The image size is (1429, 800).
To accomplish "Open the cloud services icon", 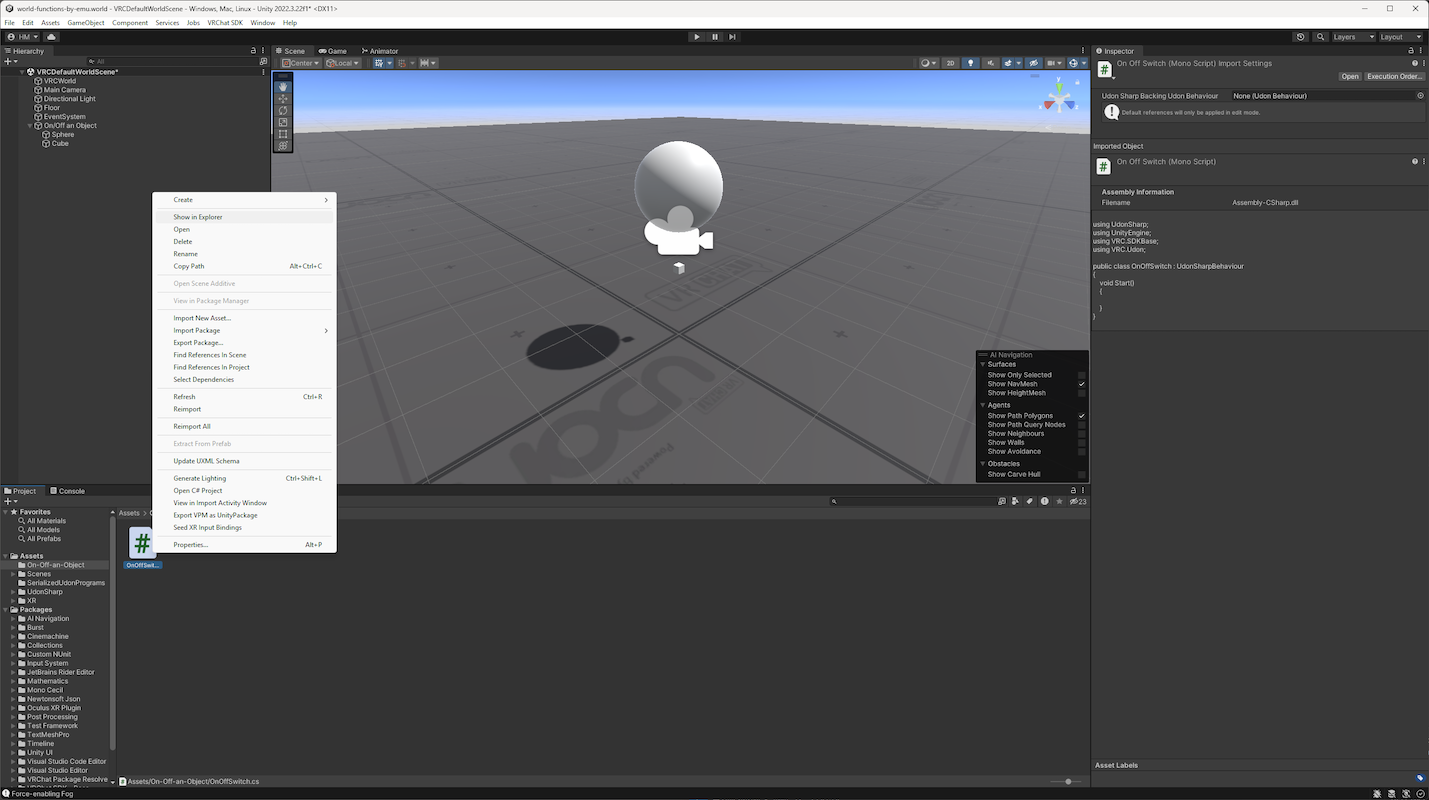I will click(x=51, y=37).
